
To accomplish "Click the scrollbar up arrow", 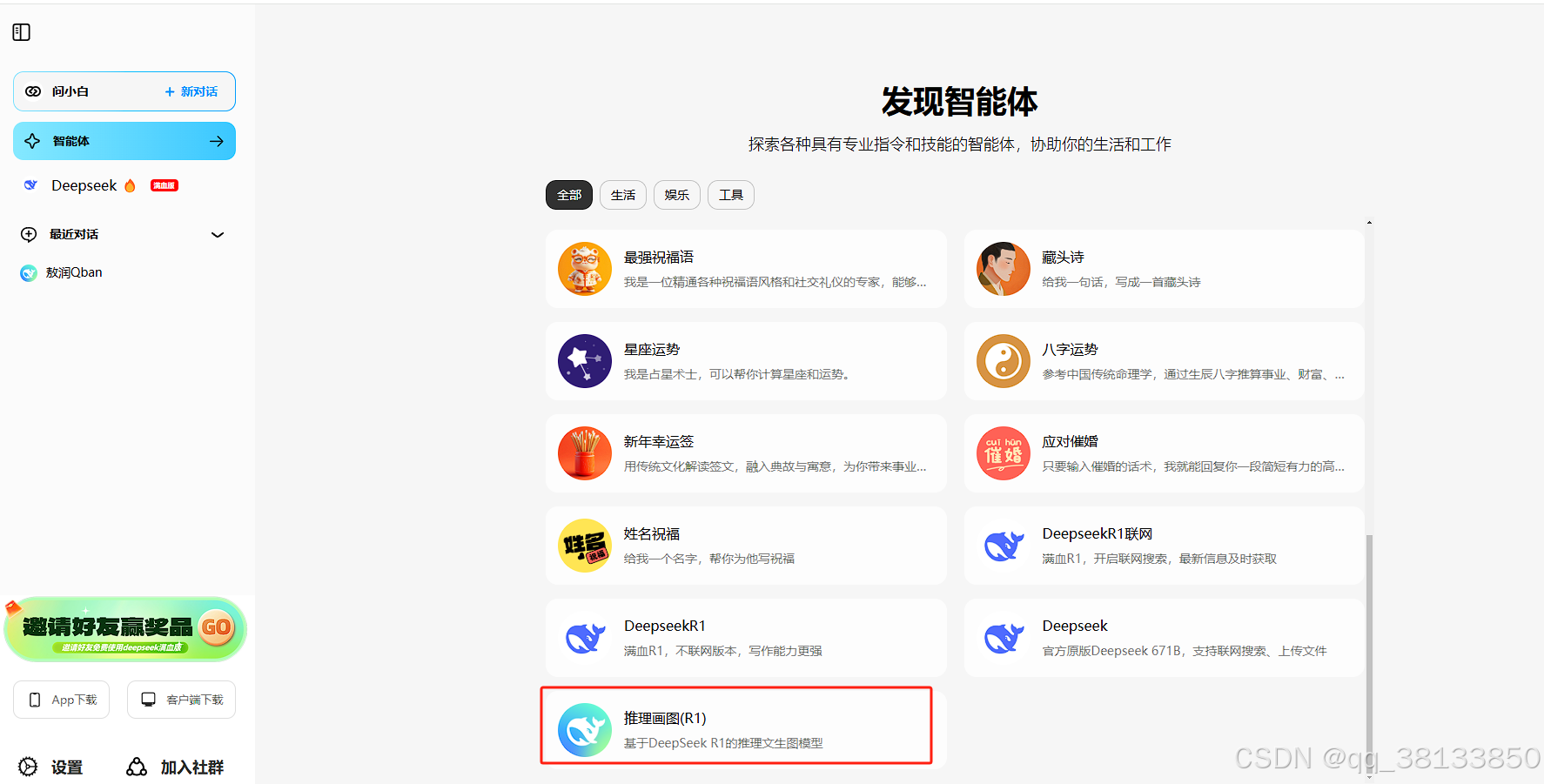I will (x=1369, y=223).
